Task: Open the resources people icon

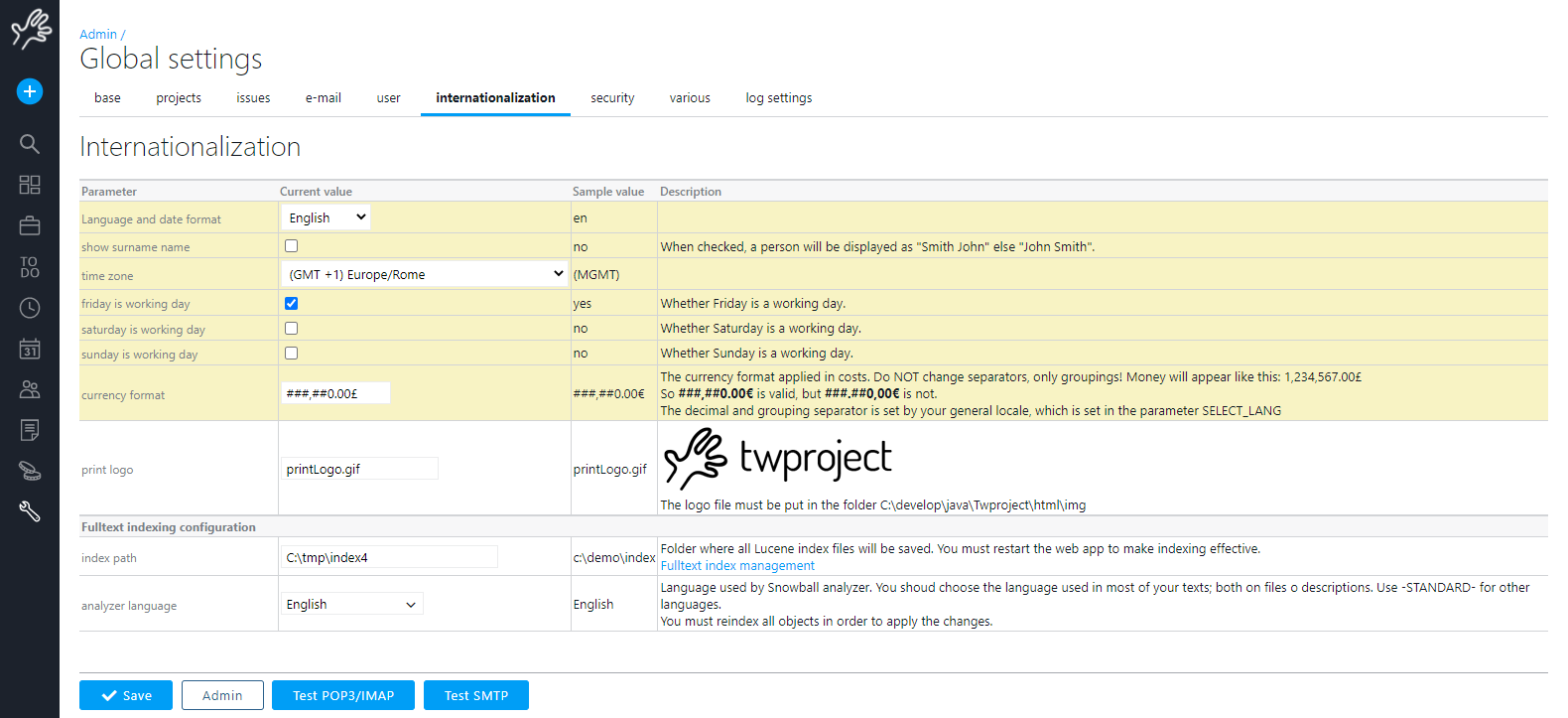Action: pyautogui.click(x=30, y=389)
